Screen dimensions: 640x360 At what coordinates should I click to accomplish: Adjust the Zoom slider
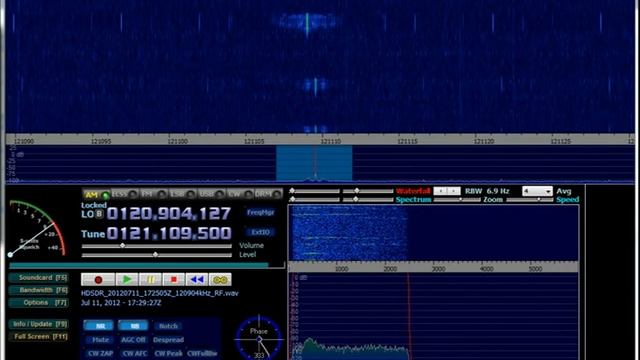(x=457, y=200)
